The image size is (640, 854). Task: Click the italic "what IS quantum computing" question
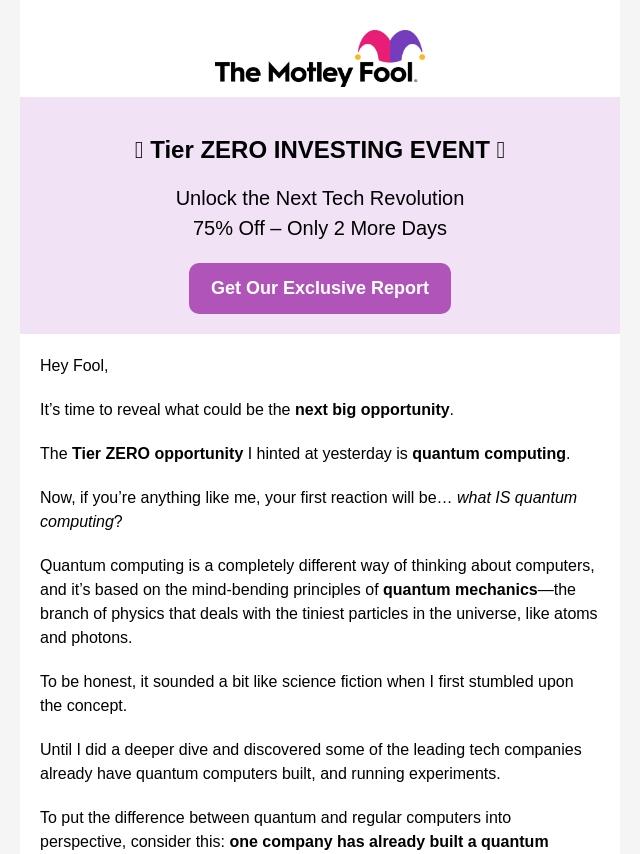click(x=516, y=498)
